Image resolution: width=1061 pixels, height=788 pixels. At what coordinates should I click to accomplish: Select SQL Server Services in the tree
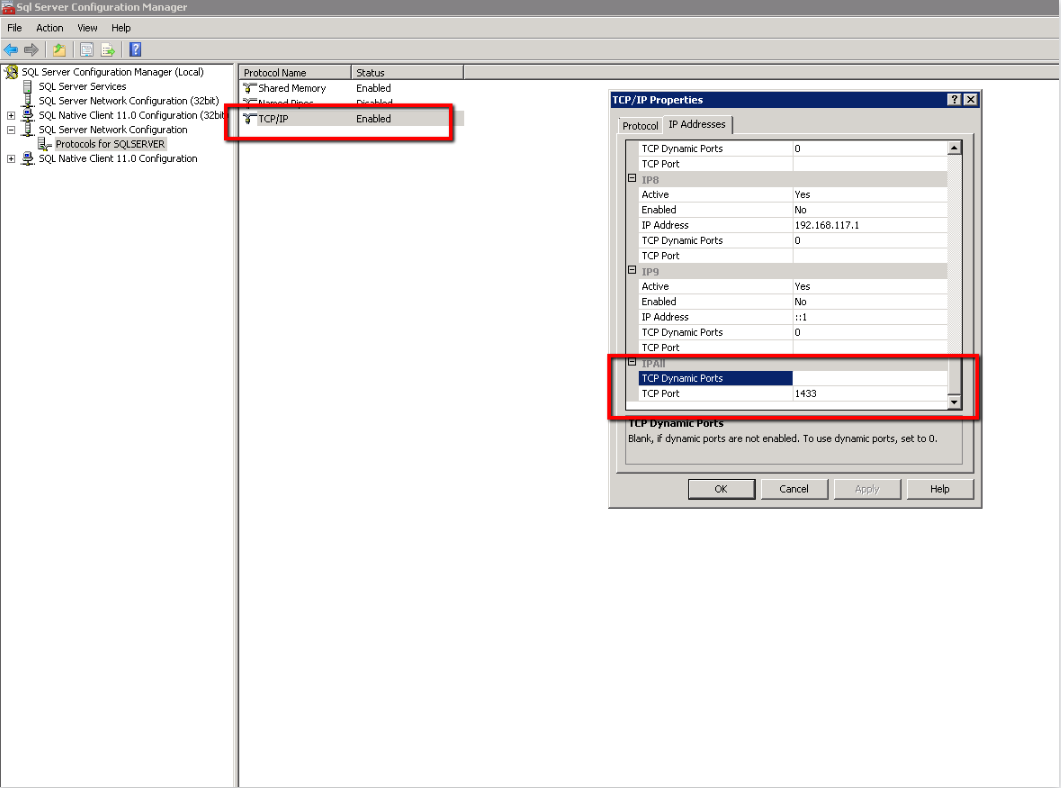[82, 87]
